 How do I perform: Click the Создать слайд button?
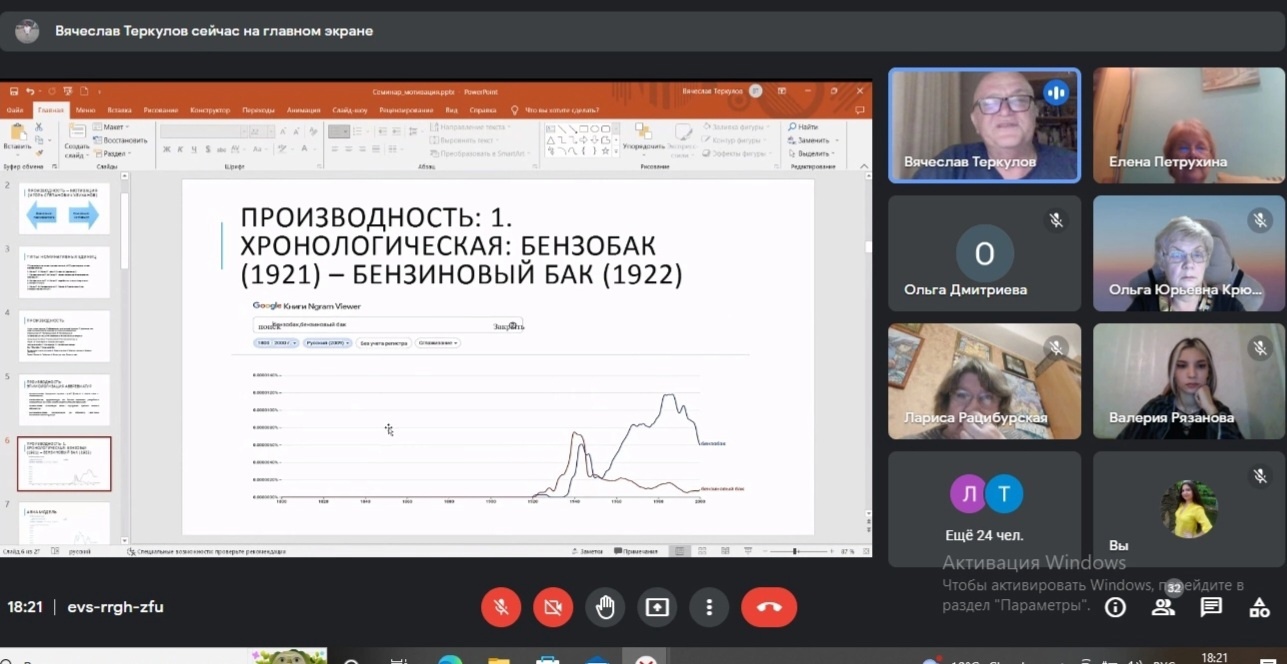click(77, 140)
